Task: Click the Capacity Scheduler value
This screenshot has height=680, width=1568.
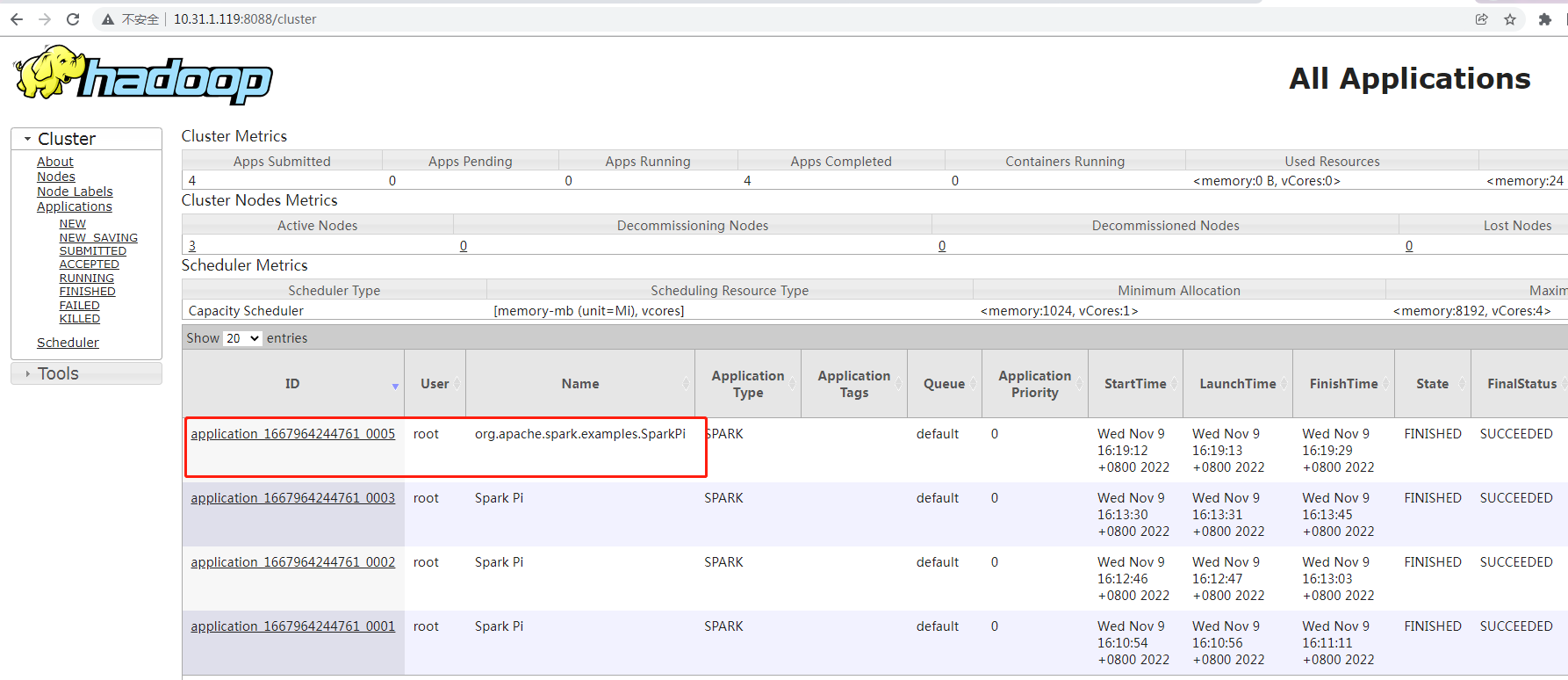Action: tap(246, 311)
